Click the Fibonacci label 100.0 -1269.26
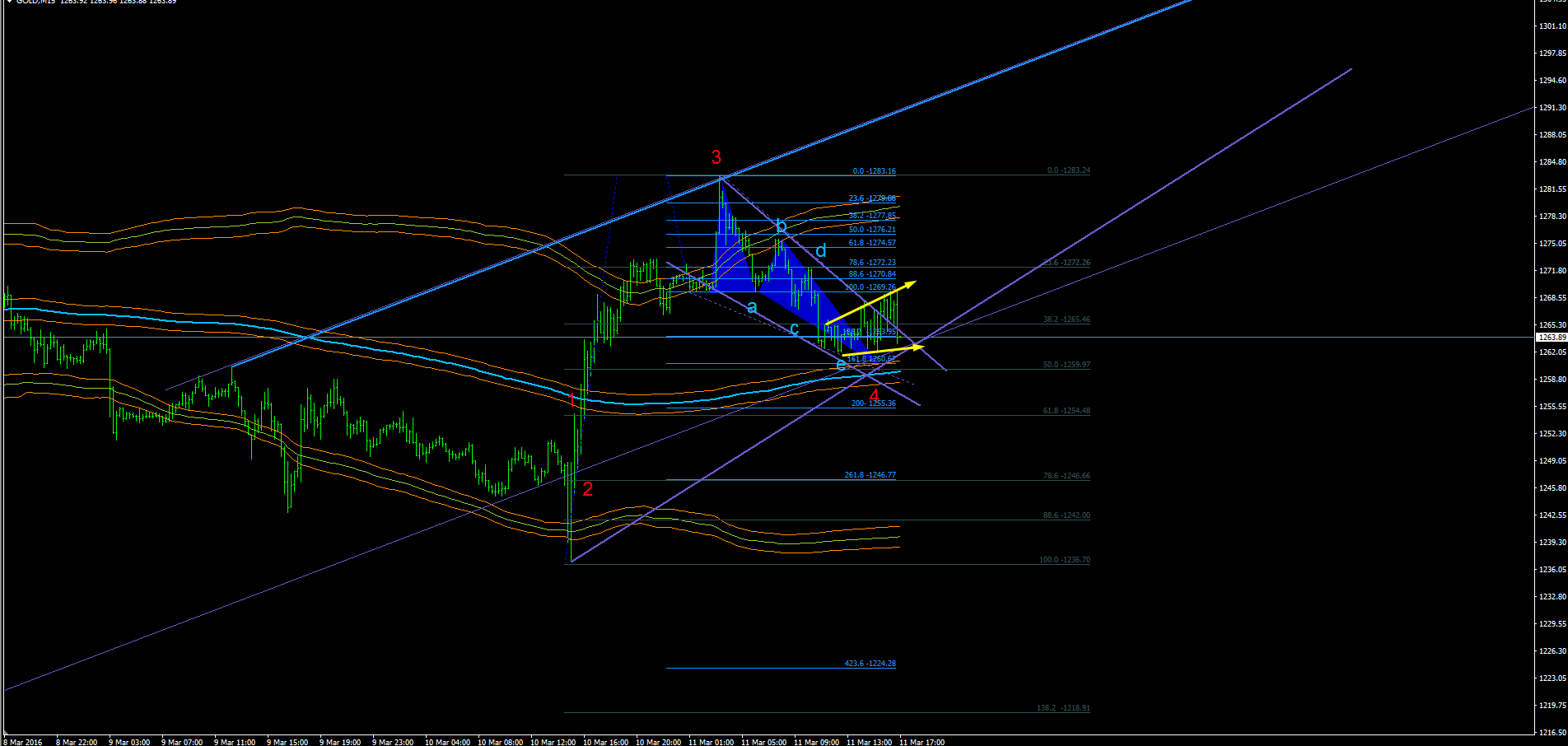The width and height of the screenshot is (1568, 746). pyautogui.click(x=870, y=287)
